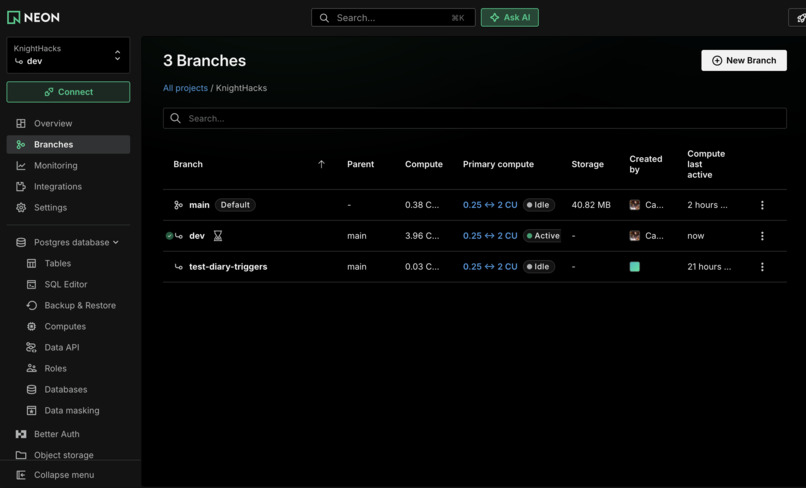Click the Tables icon in the sidebar
Viewport: 806px width, 488px height.
click(x=31, y=263)
